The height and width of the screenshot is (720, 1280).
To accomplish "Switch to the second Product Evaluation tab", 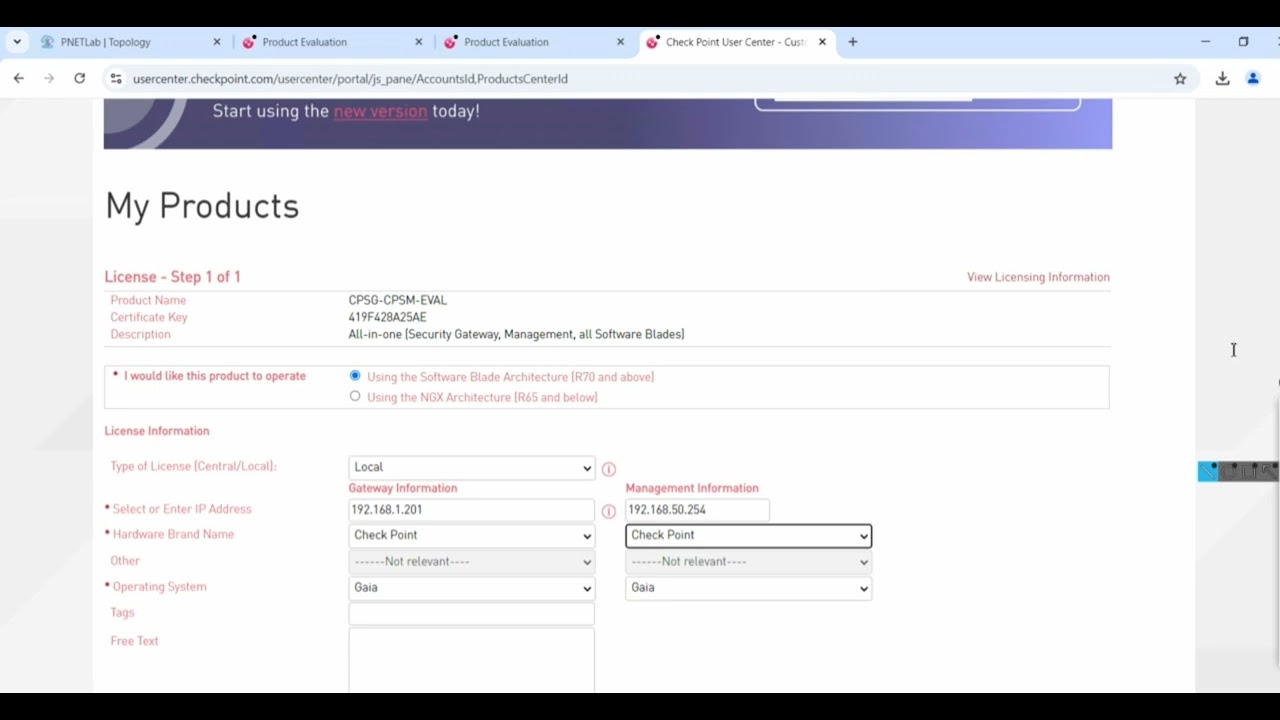I will pos(535,42).
